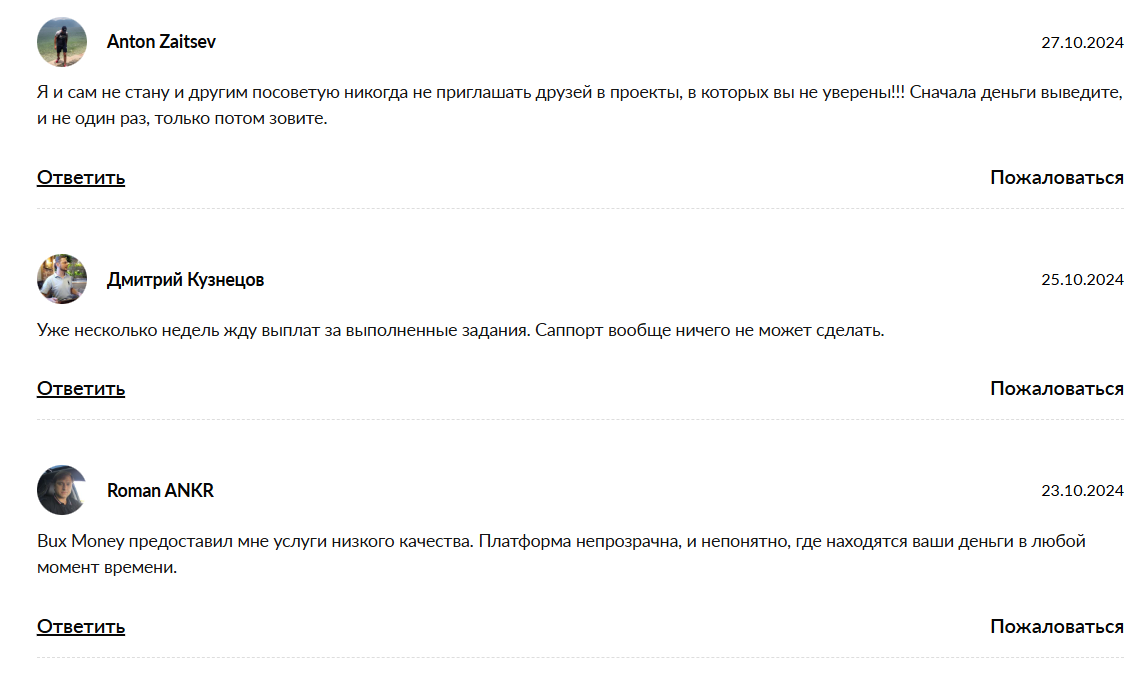Reply to Anton Zaitsev's comment via Ответить

[81, 178]
